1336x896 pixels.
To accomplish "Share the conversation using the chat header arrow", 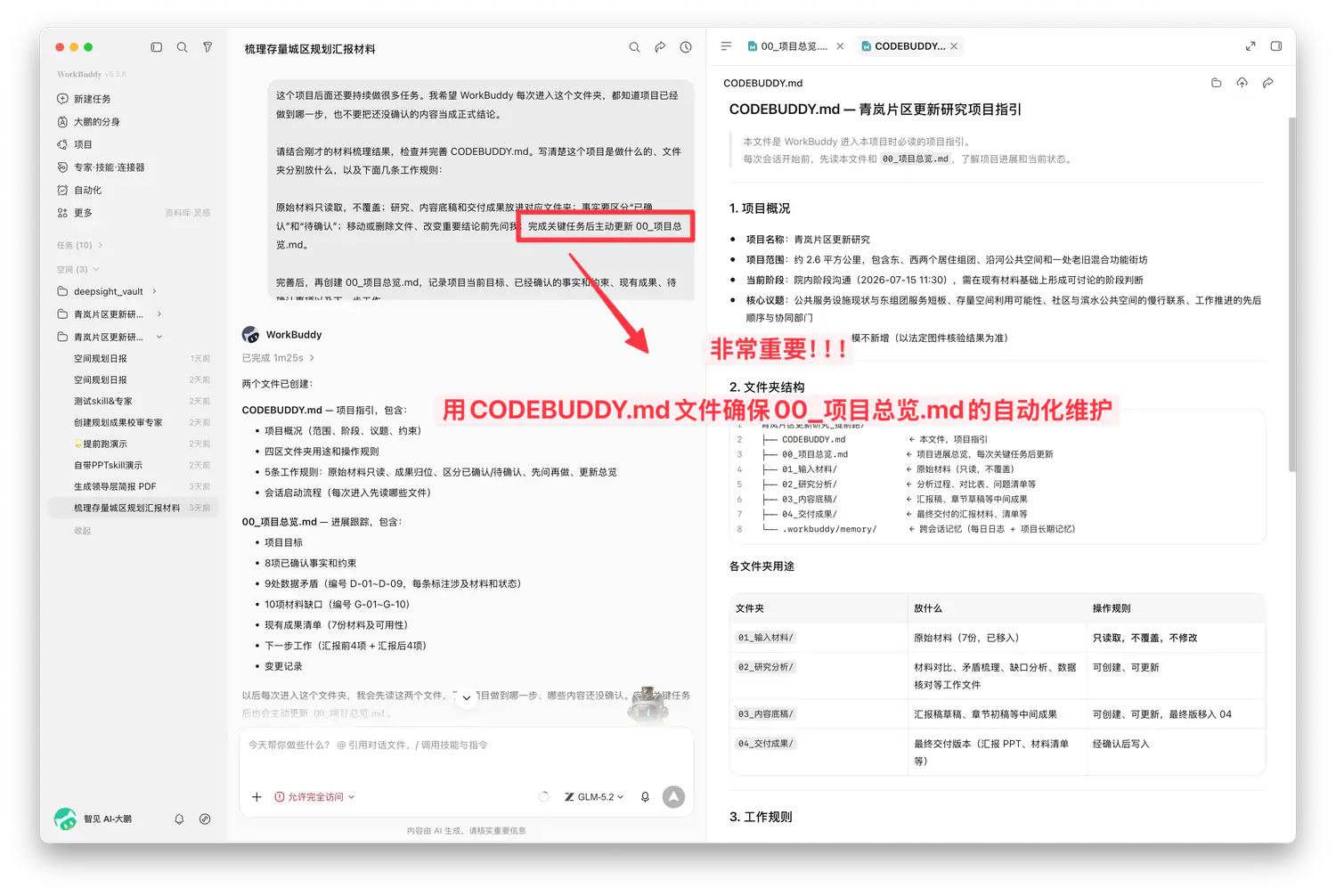I will coord(660,47).
